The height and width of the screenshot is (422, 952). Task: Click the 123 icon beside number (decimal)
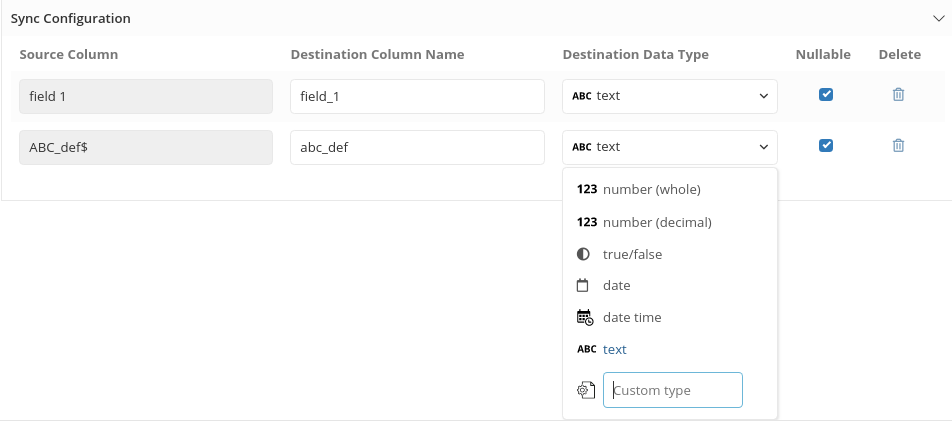[586, 222]
